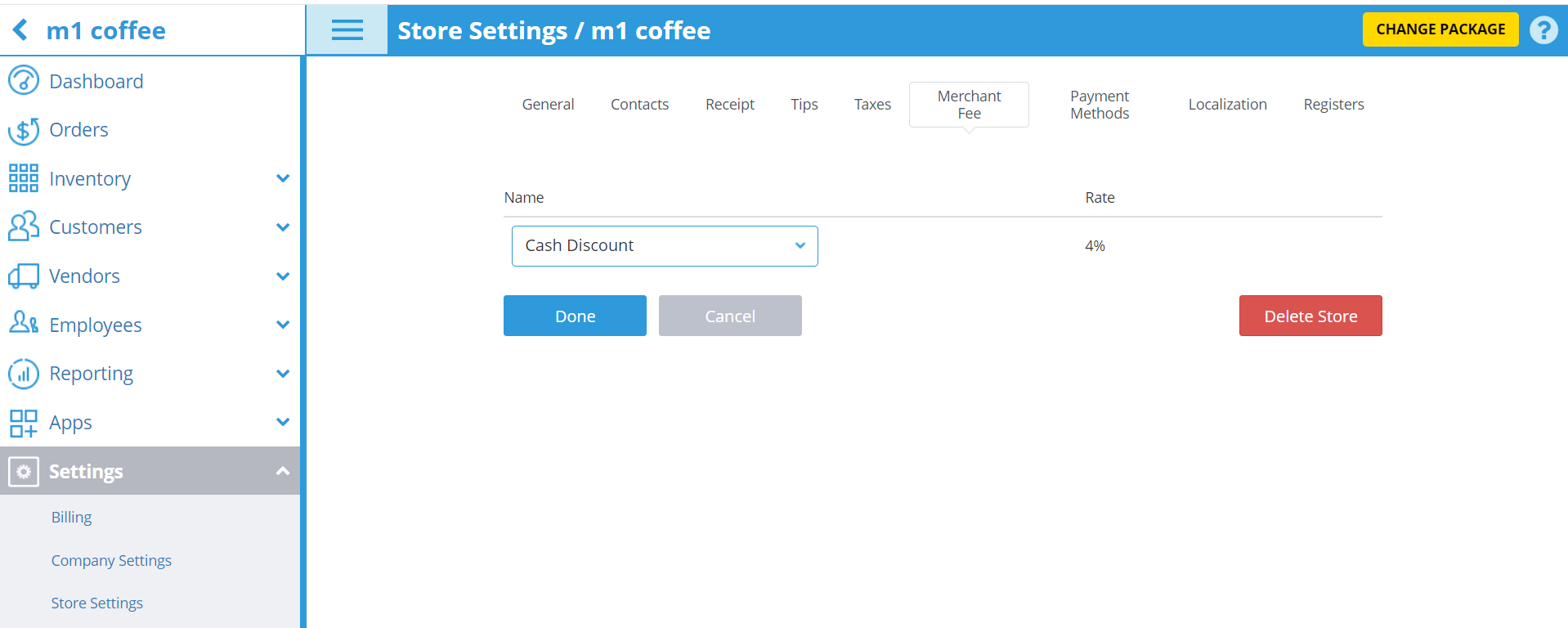1568x628 pixels.
Task: Collapse the Settings submenu chevron
Action: tap(283, 471)
